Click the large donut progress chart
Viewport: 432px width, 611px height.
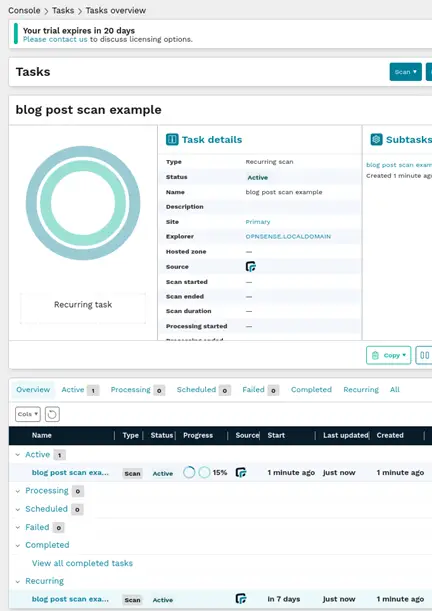click(x=83, y=203)
